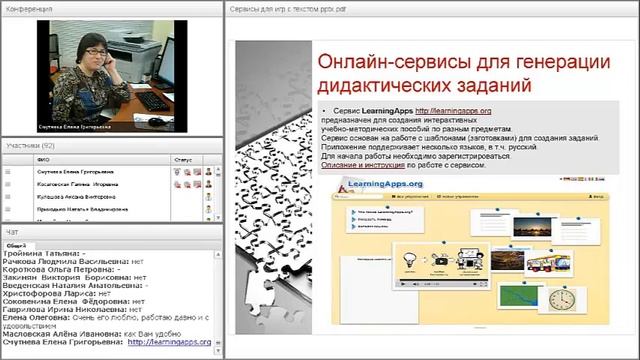This screenshot has height=360, width=640.
Task: Click the bus picture card on the slide
Action: (548, 263)
